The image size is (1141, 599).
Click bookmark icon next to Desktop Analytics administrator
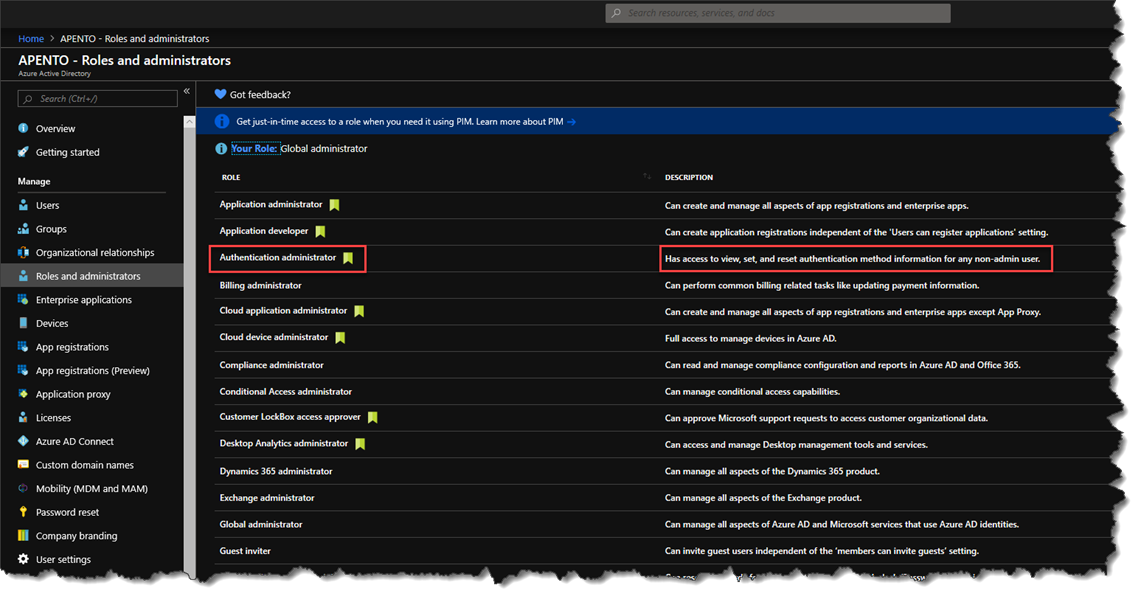click(360, 444)
